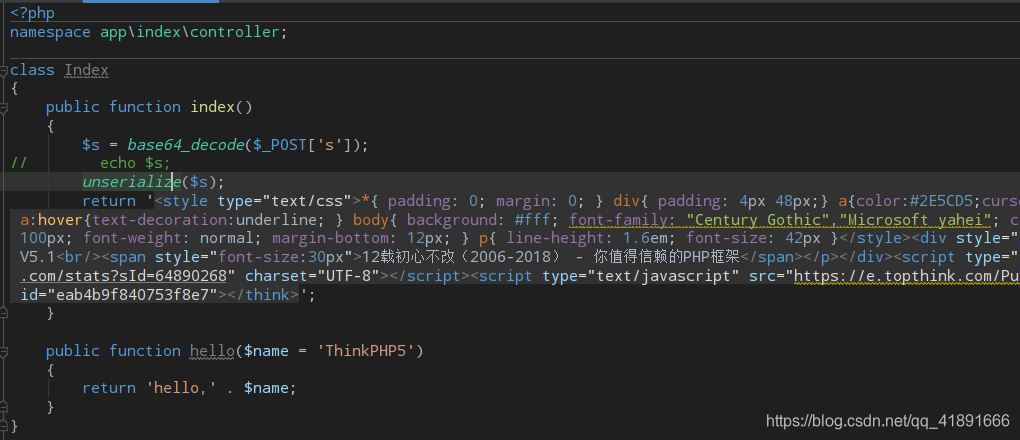This screenshot has height=440, width=1020.
Task: Click the $s assignment variable
Action: click(x=91, y=144)
